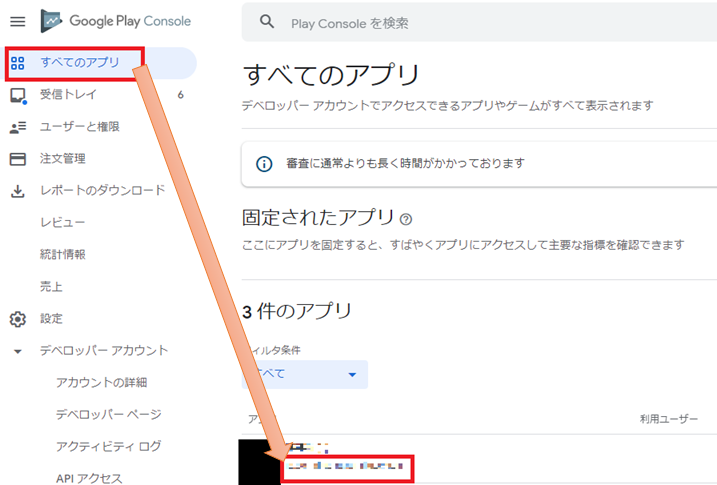Click the Play Console を検索 search field
The width and height of the screenshot is (717, 485).
click(x=479, y=21)
